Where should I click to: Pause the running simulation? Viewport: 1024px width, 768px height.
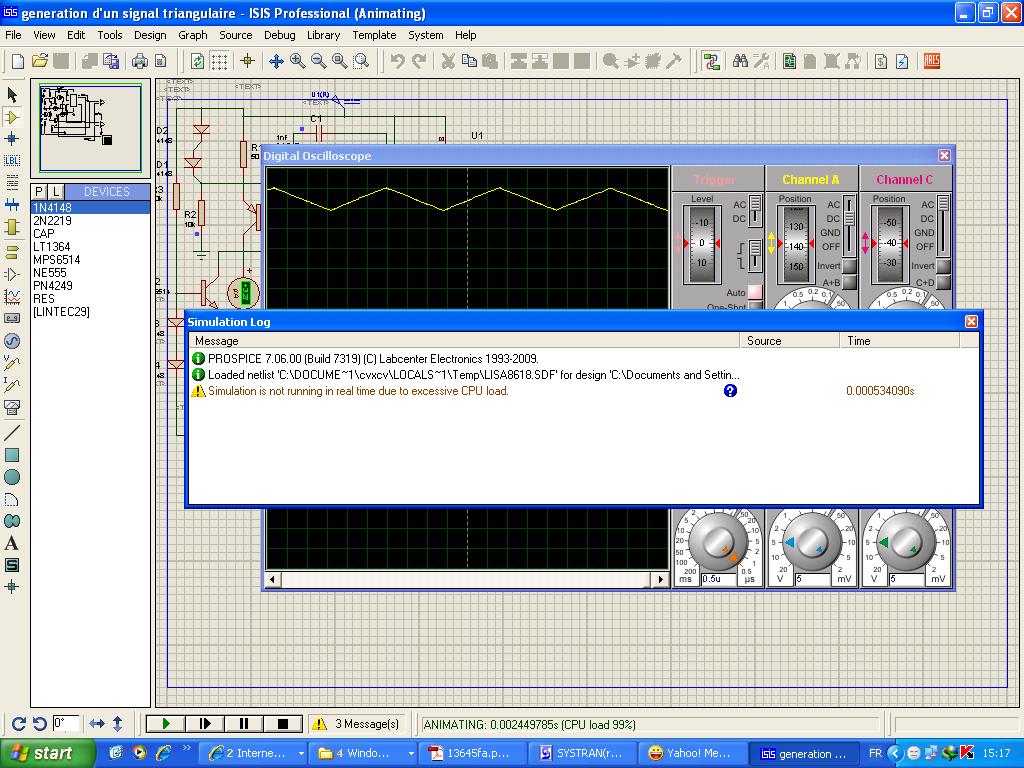click(244, 724)
